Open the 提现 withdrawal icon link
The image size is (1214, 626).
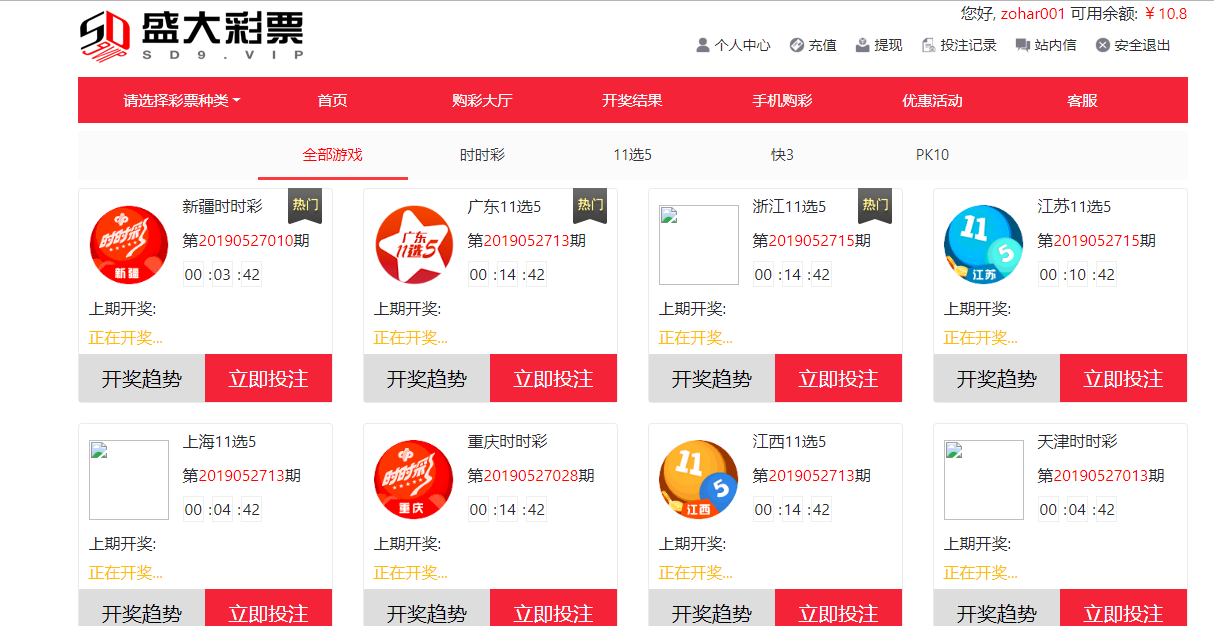click(x=863, y=45)
